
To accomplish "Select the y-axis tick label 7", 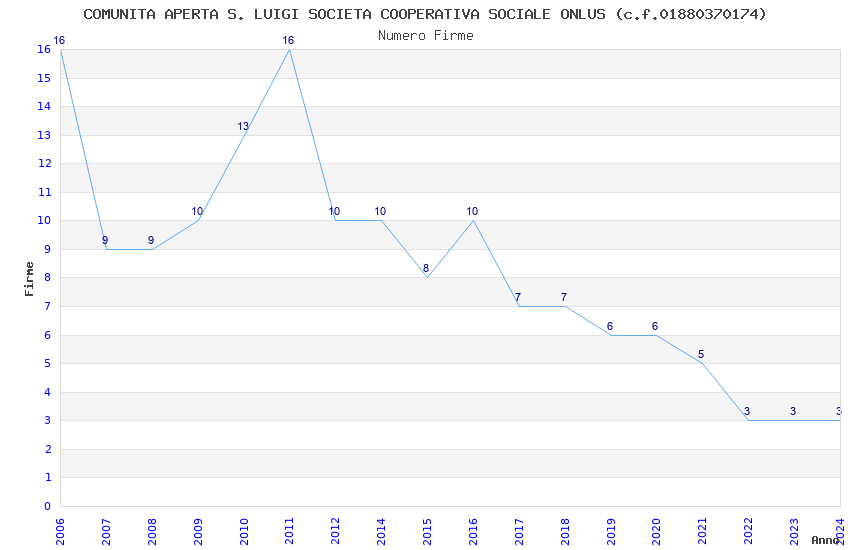I will (x=48, y=306).
